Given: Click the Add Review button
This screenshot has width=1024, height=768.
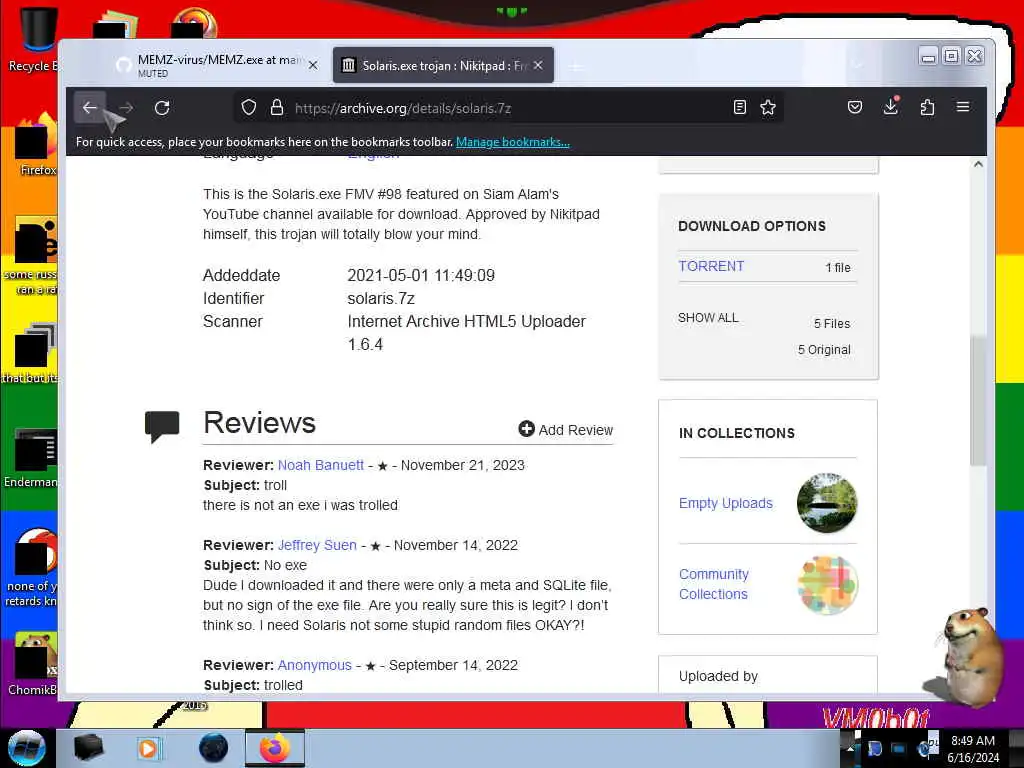Looking at the screenshot, I should [566, 430].
